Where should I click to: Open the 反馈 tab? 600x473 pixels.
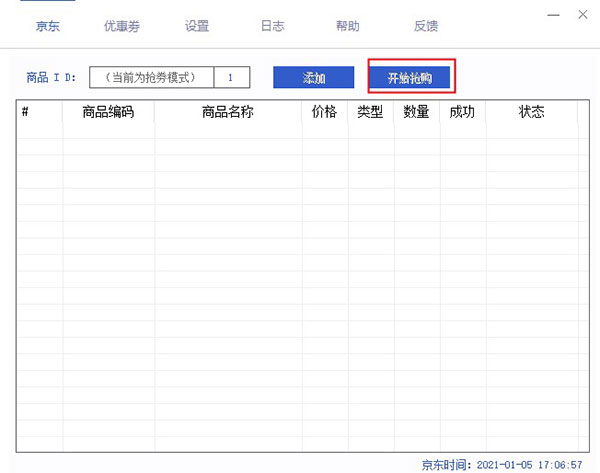click(x=426, y=26)
